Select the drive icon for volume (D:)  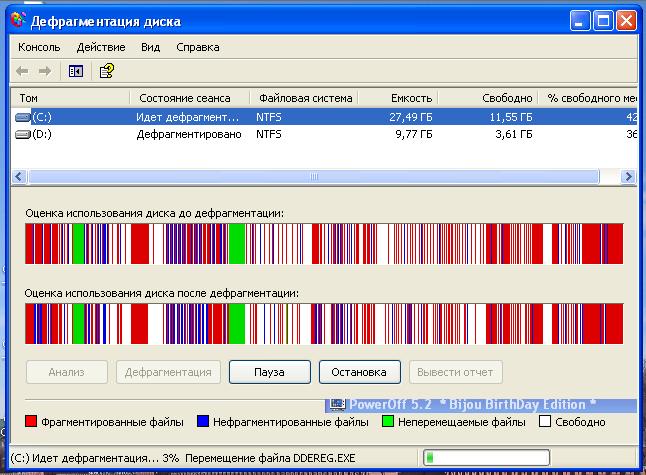(23, 134)
